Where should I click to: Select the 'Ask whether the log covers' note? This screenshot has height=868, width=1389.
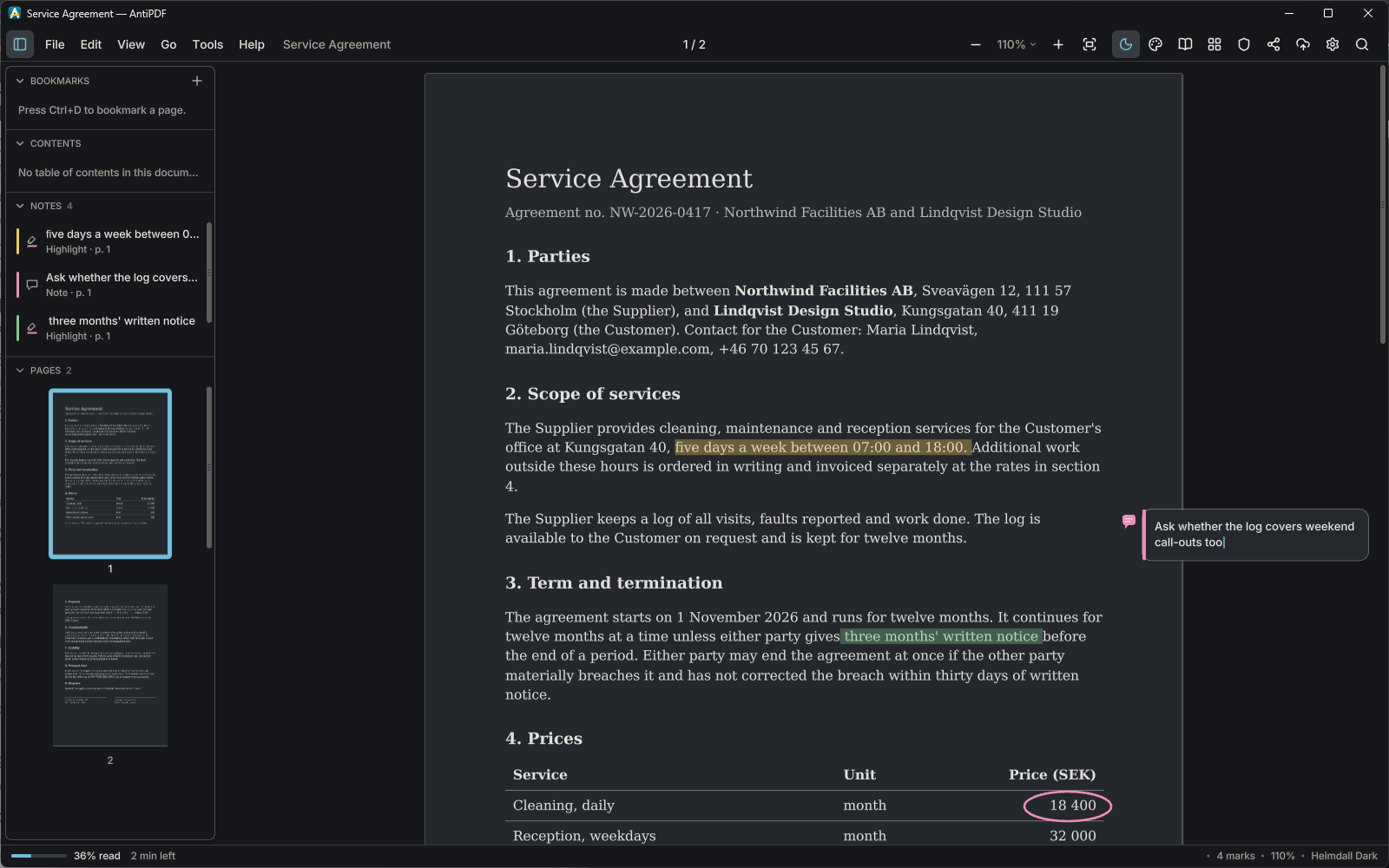point(109,285)
